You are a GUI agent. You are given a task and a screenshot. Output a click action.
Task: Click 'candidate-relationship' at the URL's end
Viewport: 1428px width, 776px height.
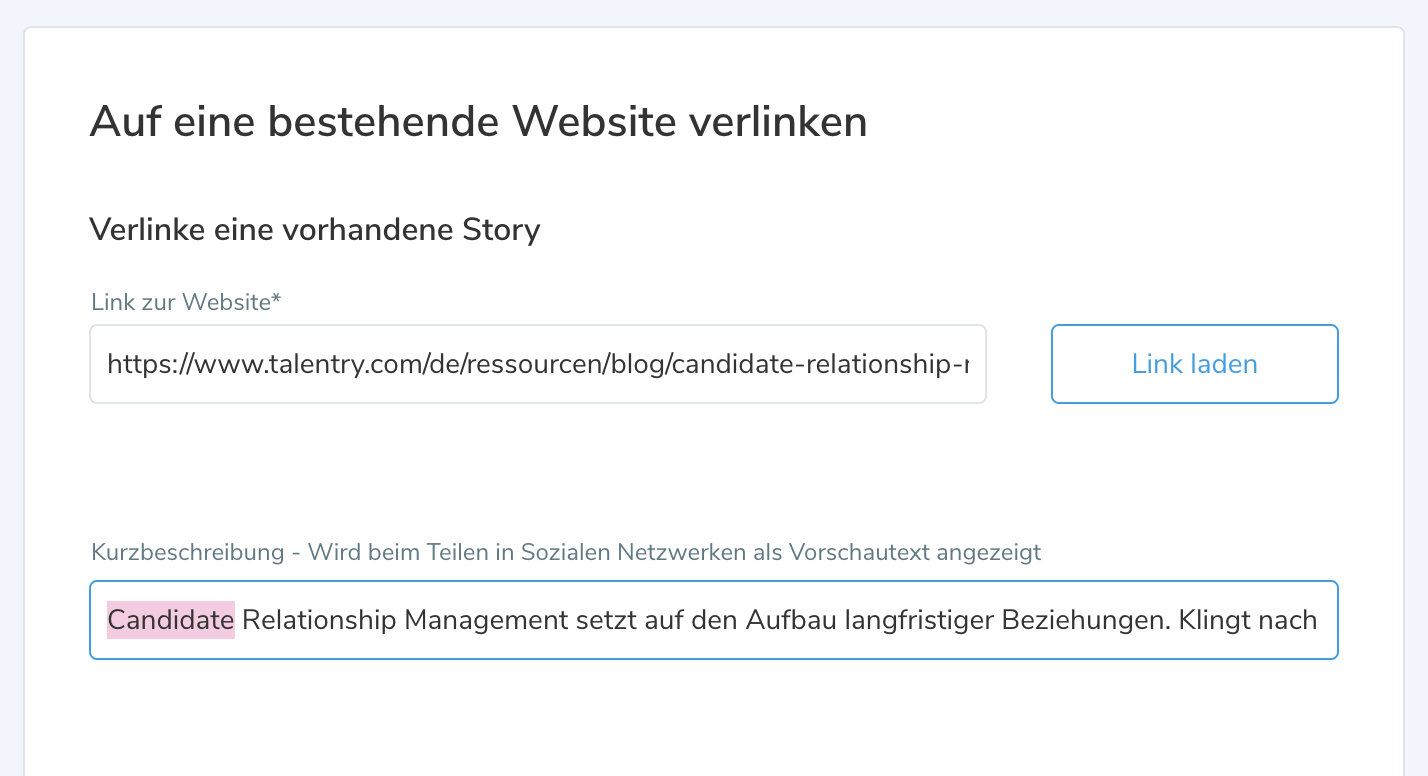click(x=815, y=364)
